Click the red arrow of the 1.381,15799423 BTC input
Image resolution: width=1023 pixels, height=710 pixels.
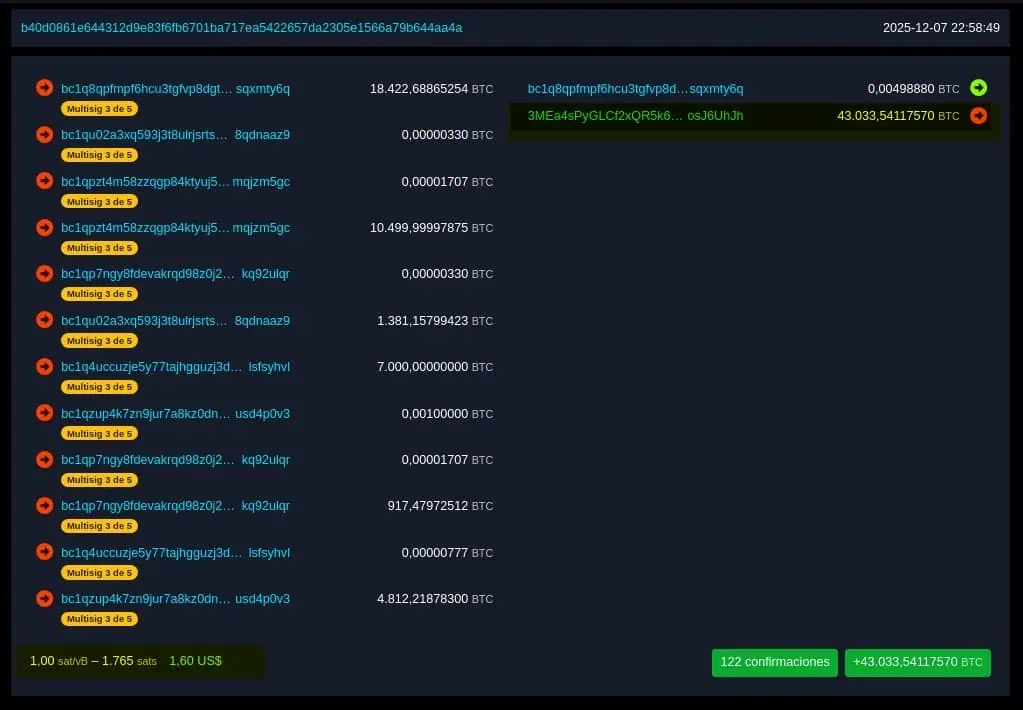pos(44,320)
